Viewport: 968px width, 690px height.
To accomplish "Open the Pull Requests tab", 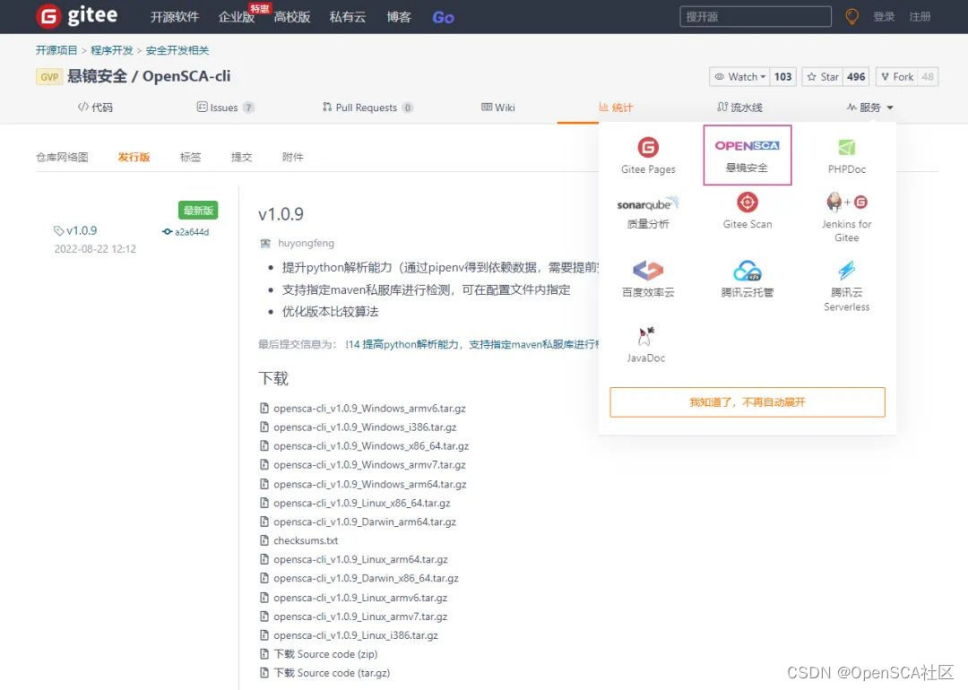I will tap(367, 107).
